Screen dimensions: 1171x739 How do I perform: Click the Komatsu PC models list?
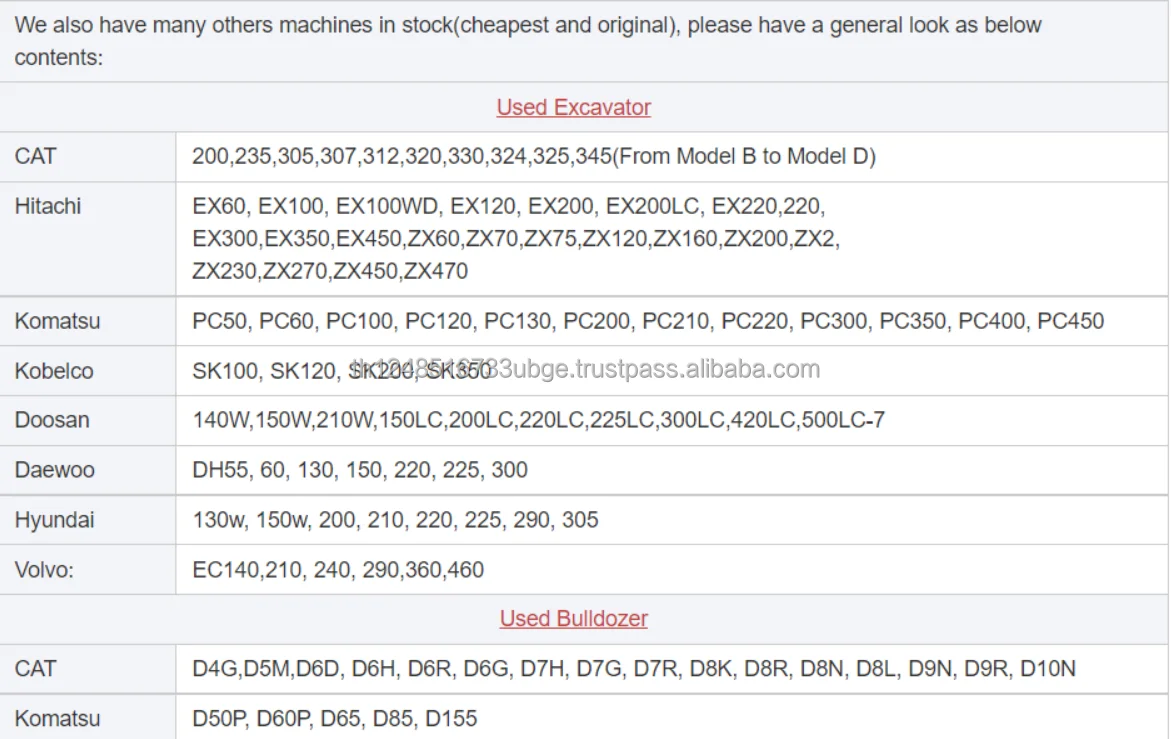point(647,322)
